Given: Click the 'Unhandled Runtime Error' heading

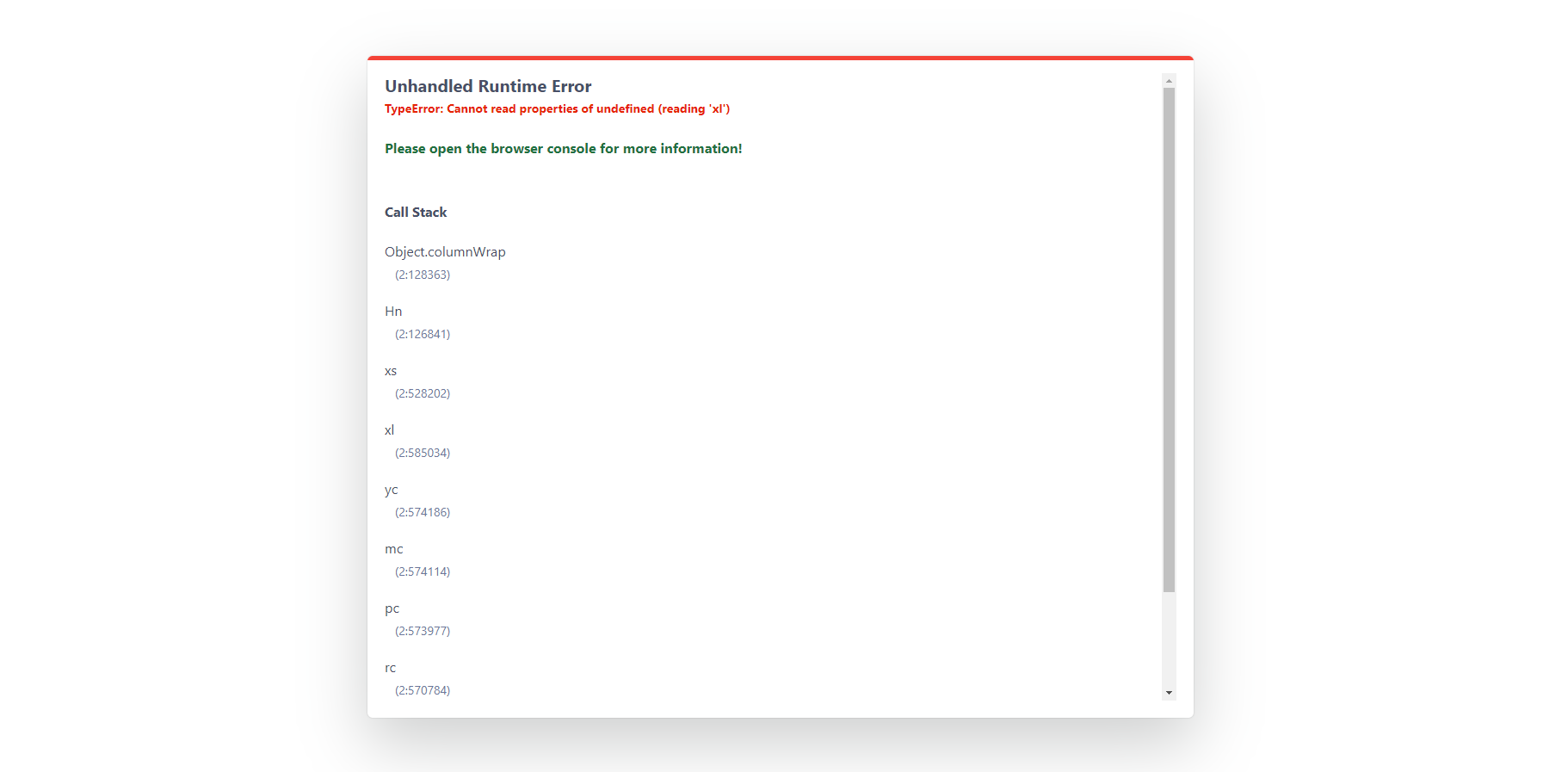Looking at the screenshot, I should [488, 86].
